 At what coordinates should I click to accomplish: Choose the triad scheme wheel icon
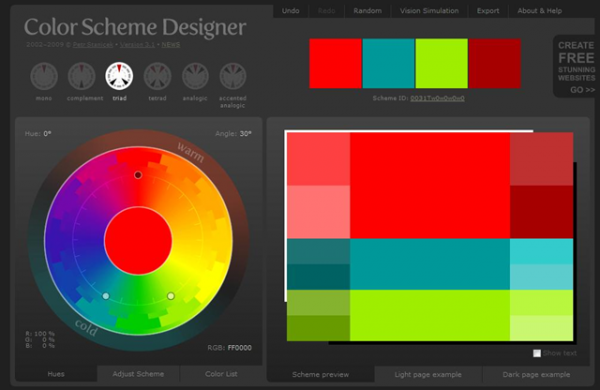coord(119,76)
